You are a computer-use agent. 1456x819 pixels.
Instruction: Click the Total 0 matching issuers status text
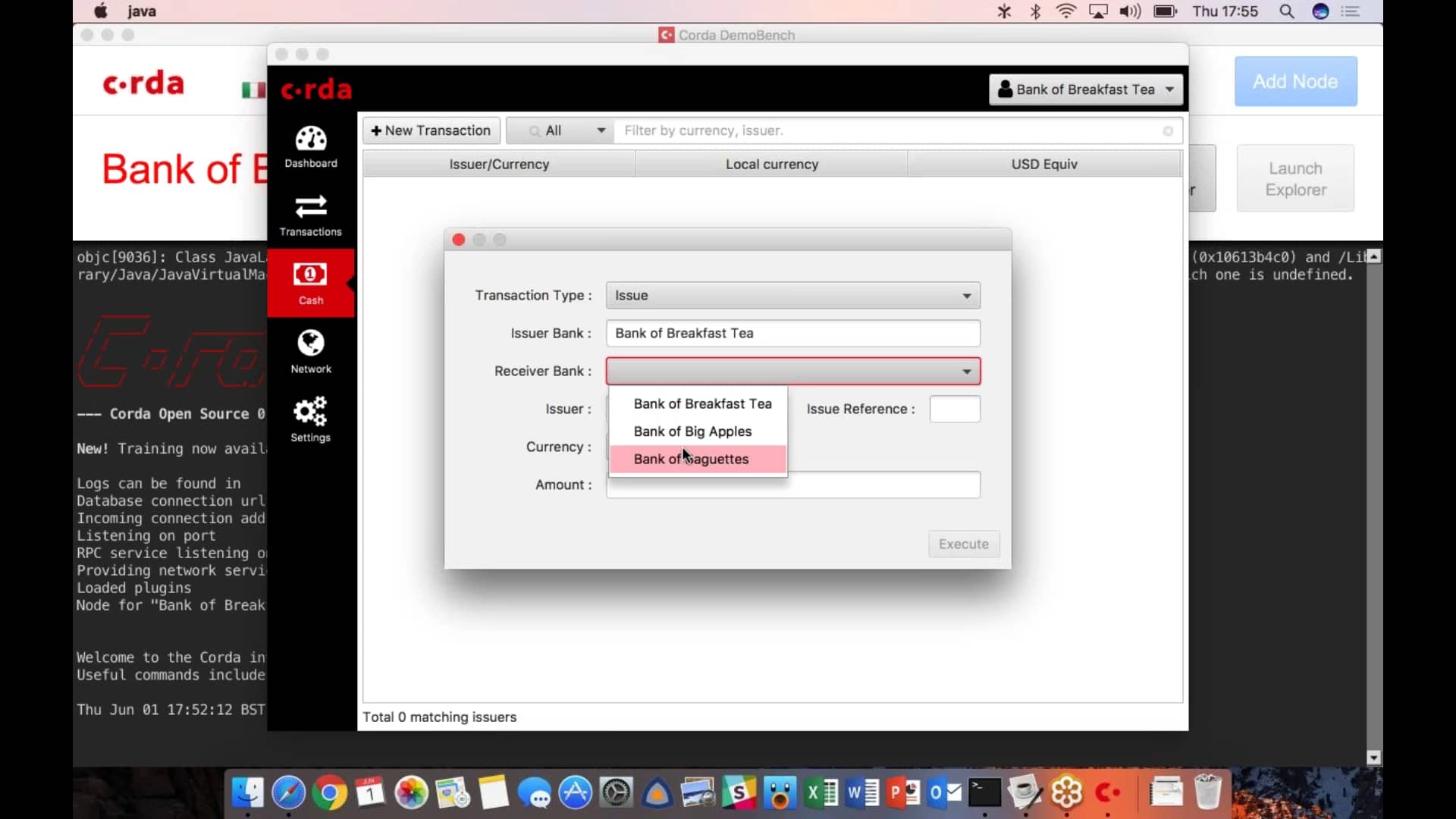(x=439, y=717)
